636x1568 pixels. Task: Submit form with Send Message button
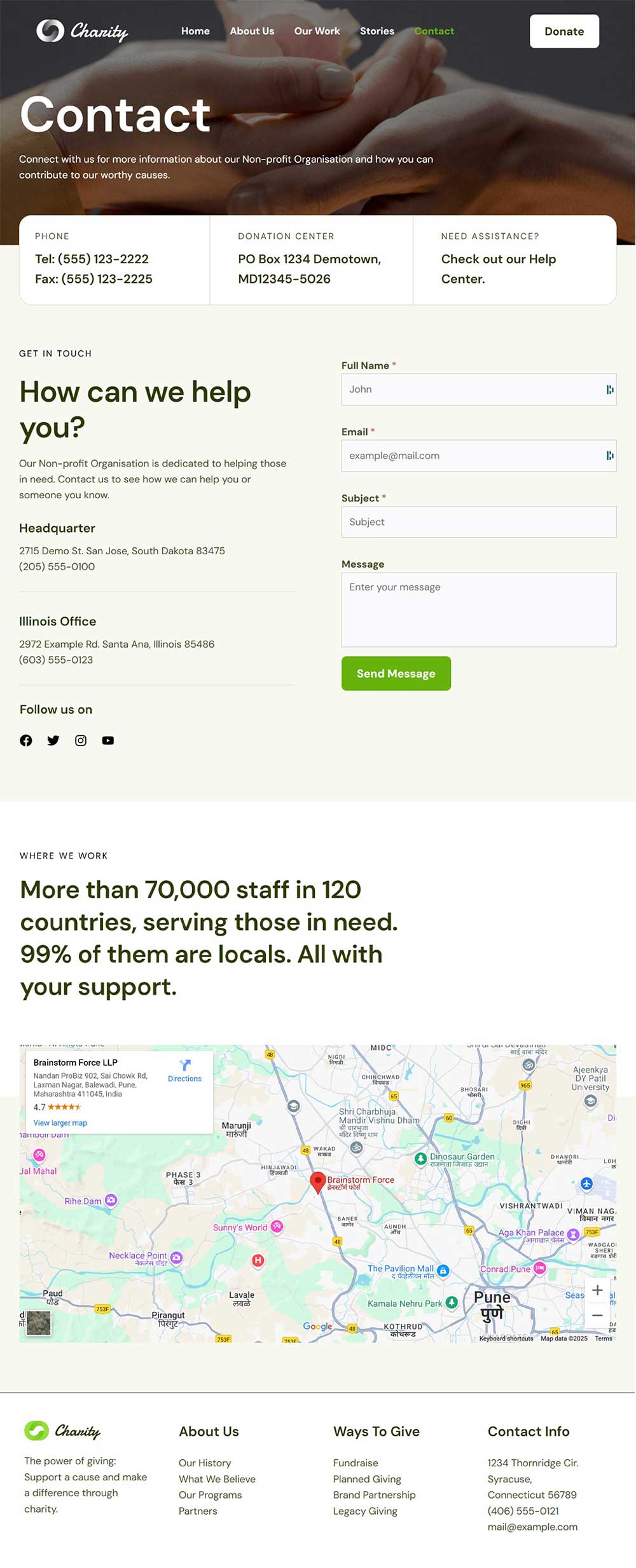(x=396, y=674)
